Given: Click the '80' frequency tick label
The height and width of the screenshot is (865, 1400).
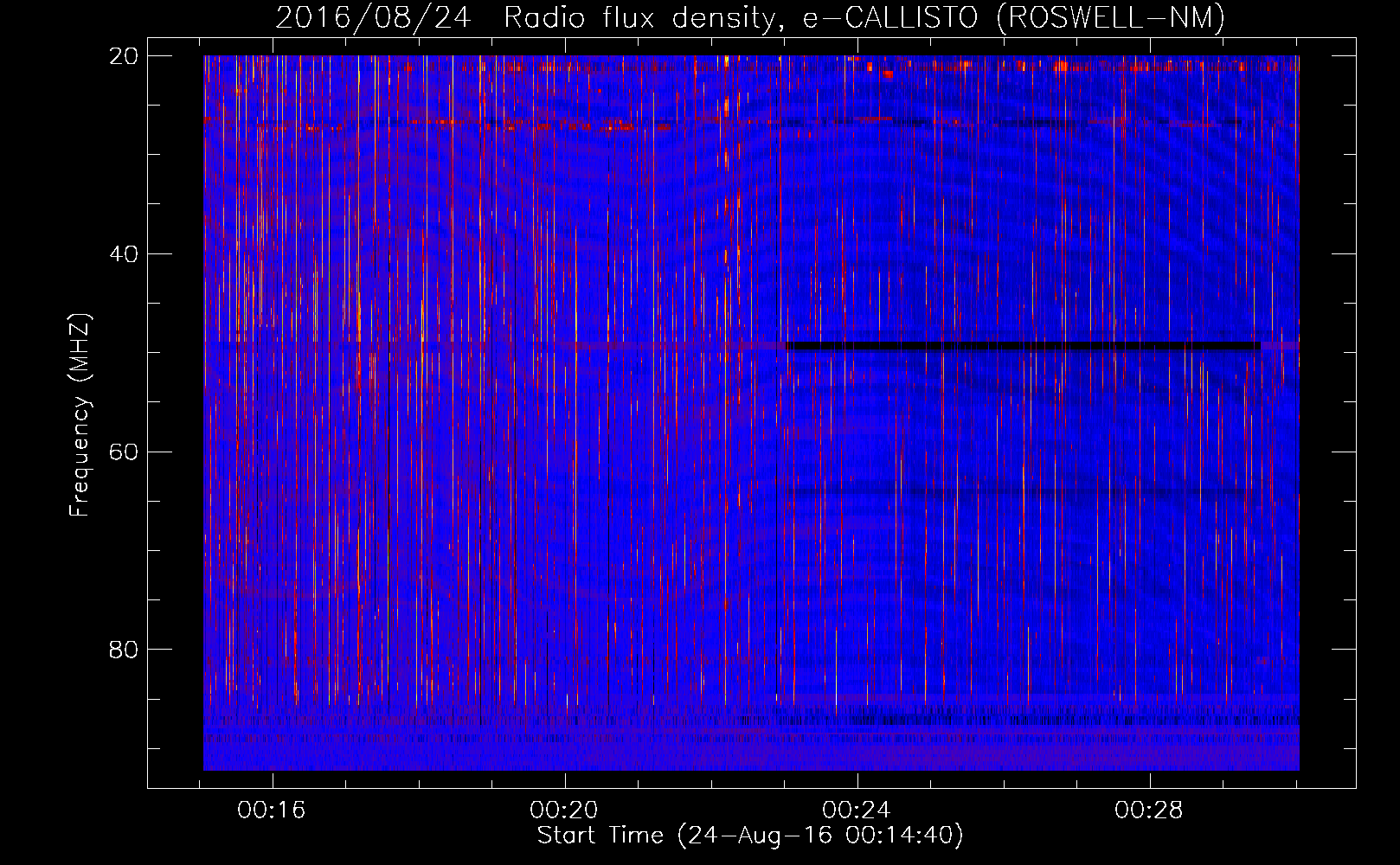Looking at the screenshot, I should click(123, 650).
